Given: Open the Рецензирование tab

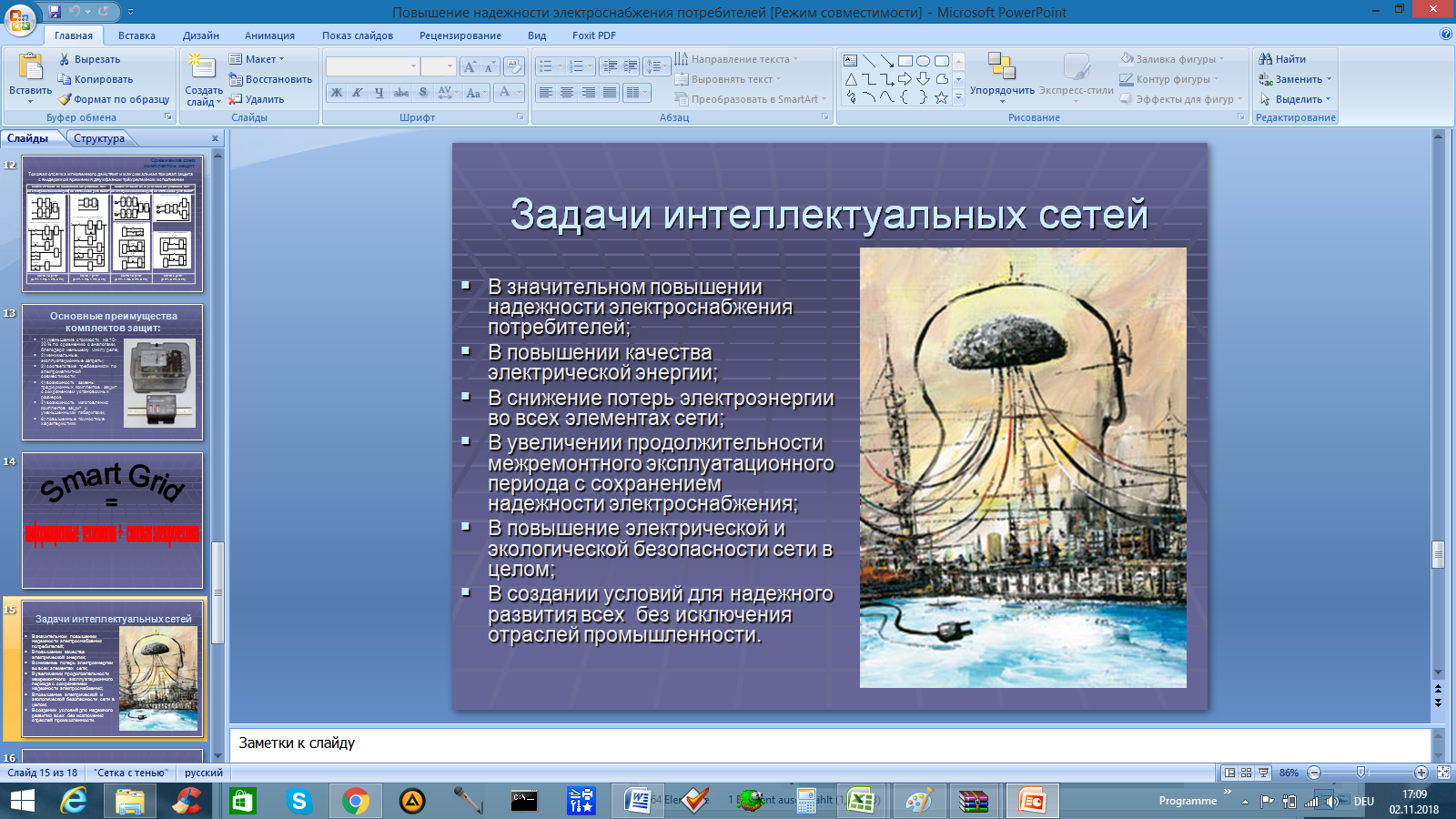Looking at the screenshot, I should point(460,35).
